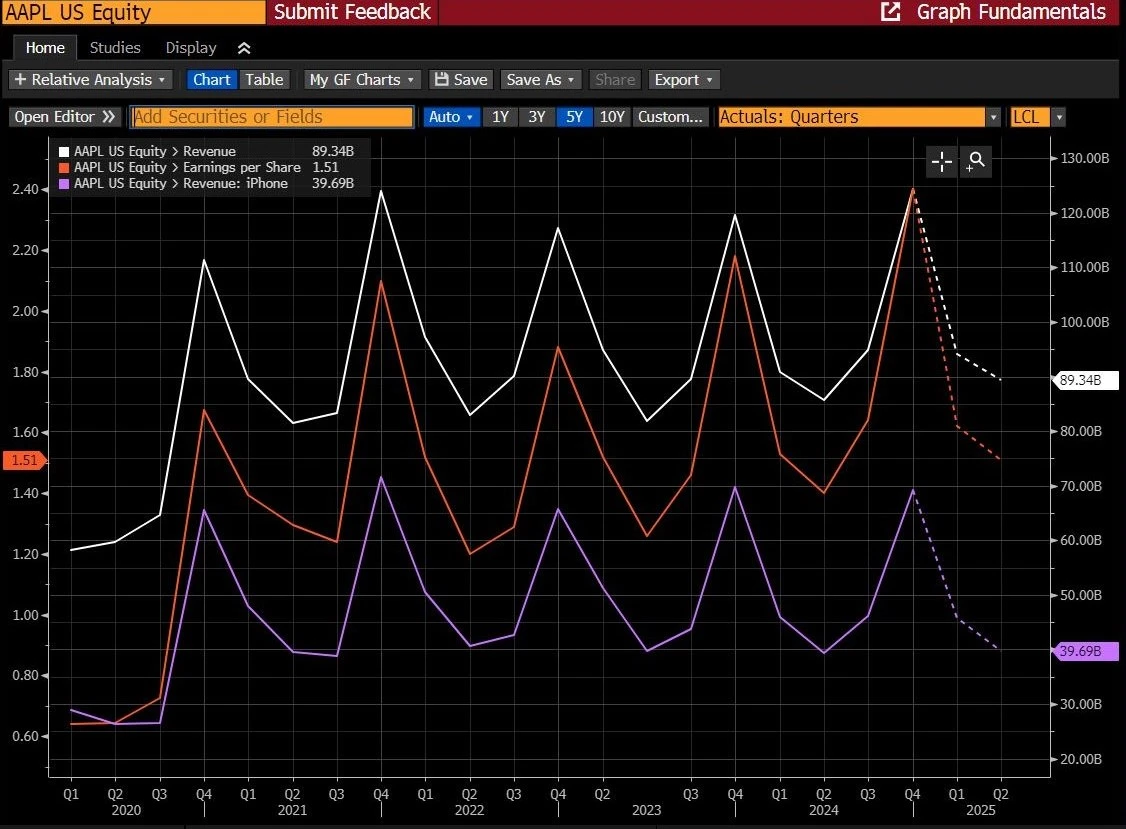Viewport: 1126px width, 829px height.
Task: Click the pop-out icon beside Graph Fundamentals
Action: 889,12
